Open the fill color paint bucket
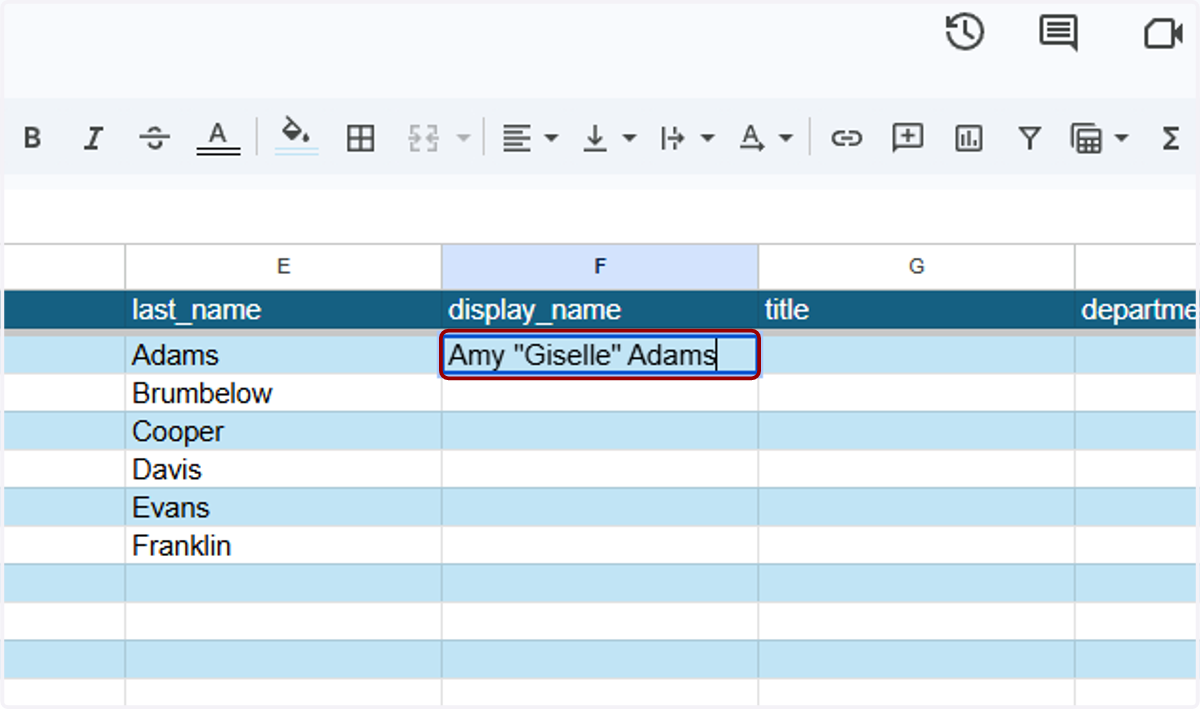Screen dimensions: 1200x709 coord(296,136)
